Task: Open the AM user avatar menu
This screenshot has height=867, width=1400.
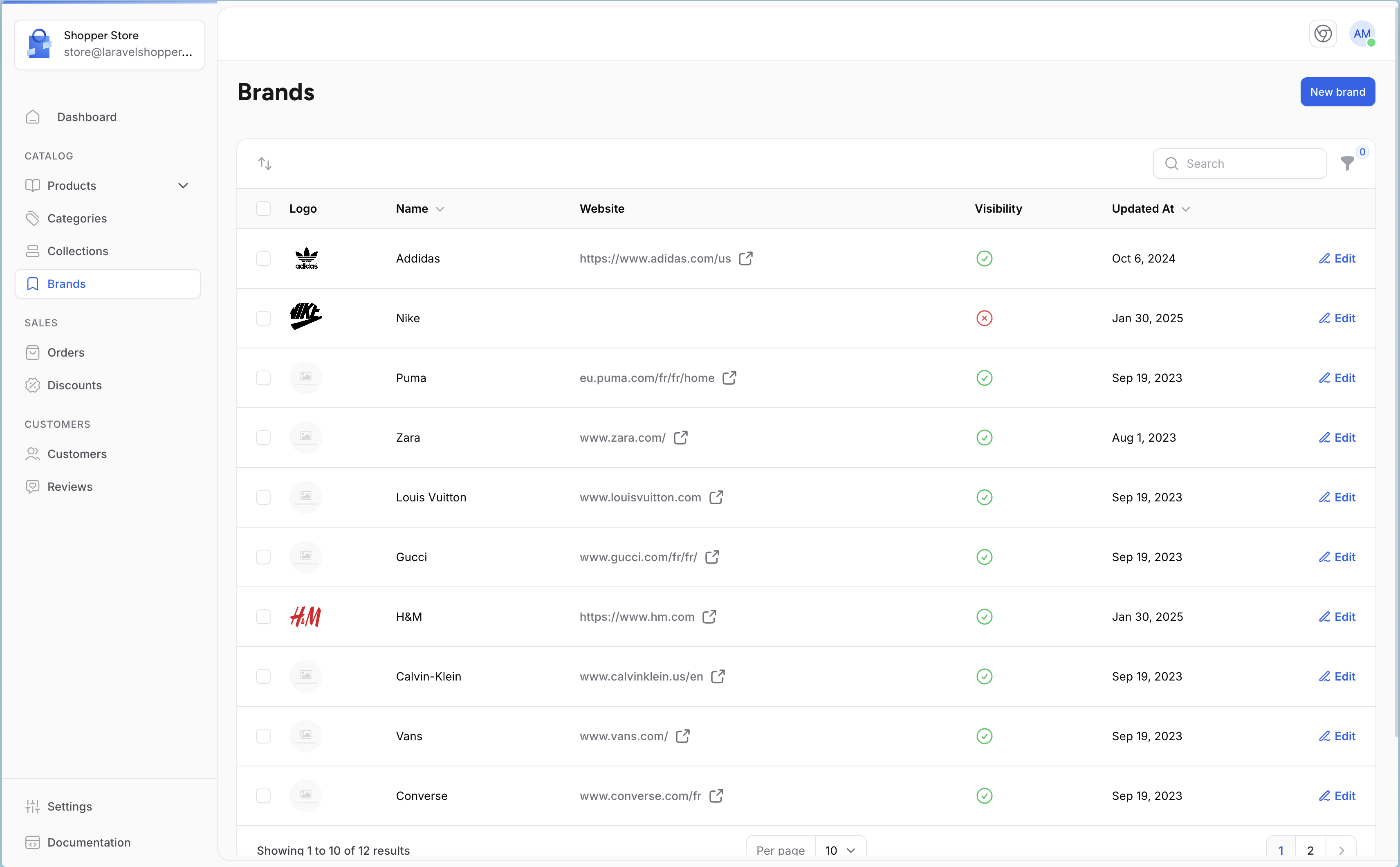Action: click(1362, 34)
